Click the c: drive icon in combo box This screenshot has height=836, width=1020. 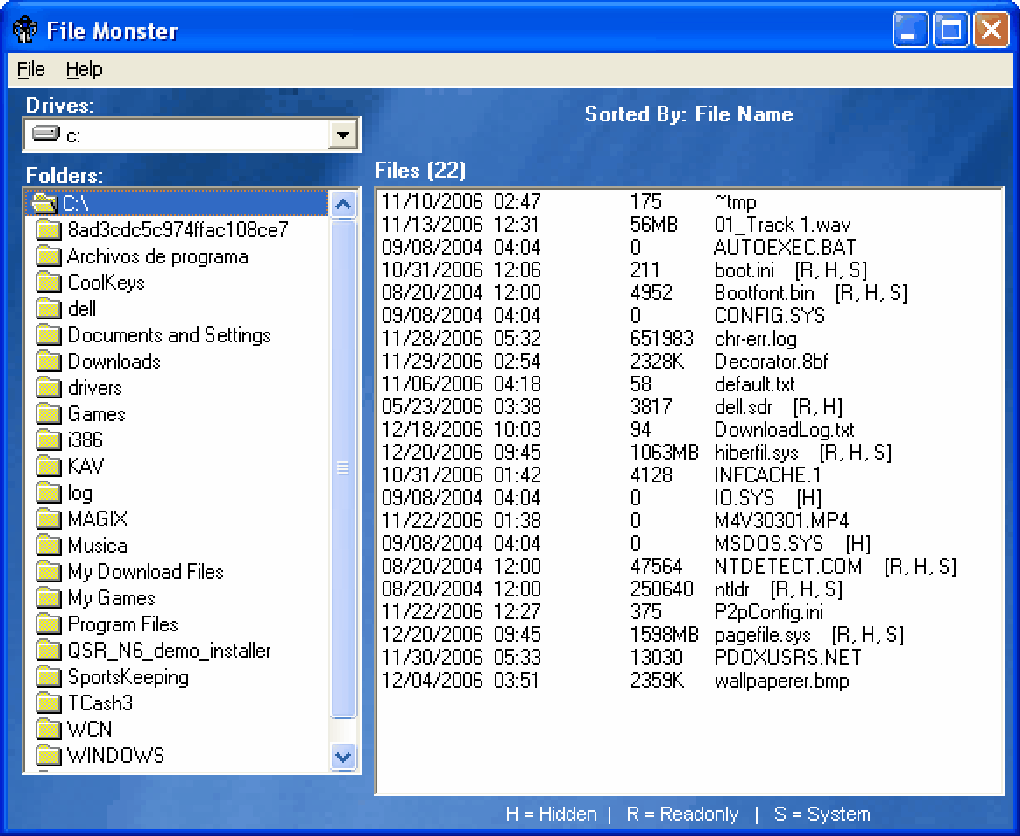46,134
